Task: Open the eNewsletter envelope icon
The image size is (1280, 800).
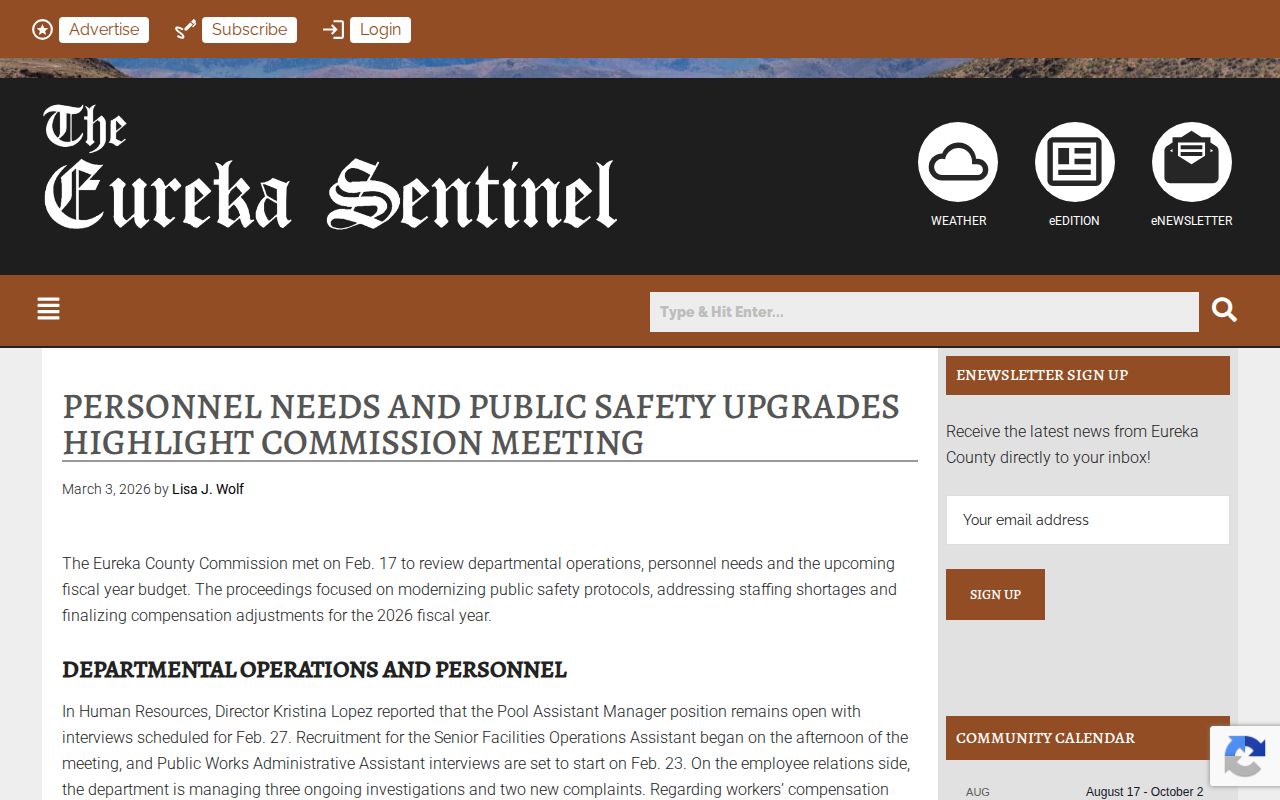Action: [x=1192, y=162]
